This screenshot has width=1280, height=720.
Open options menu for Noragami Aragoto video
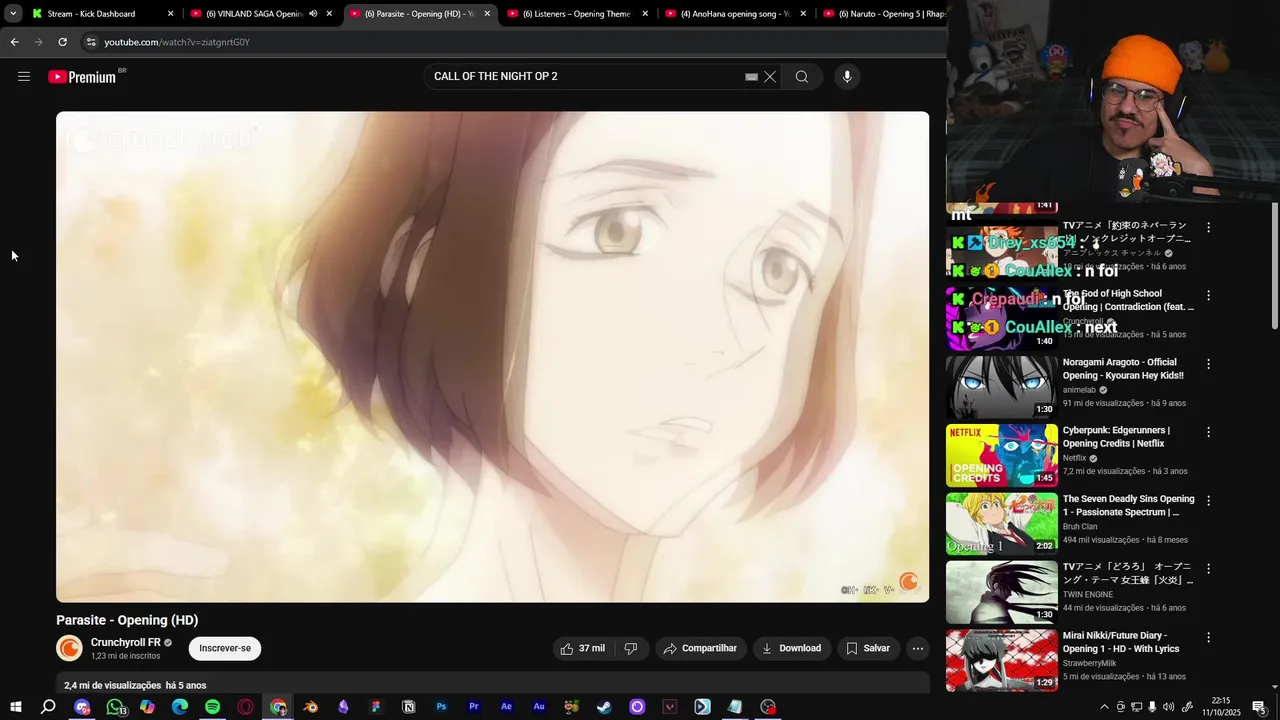click(1208, 364)
